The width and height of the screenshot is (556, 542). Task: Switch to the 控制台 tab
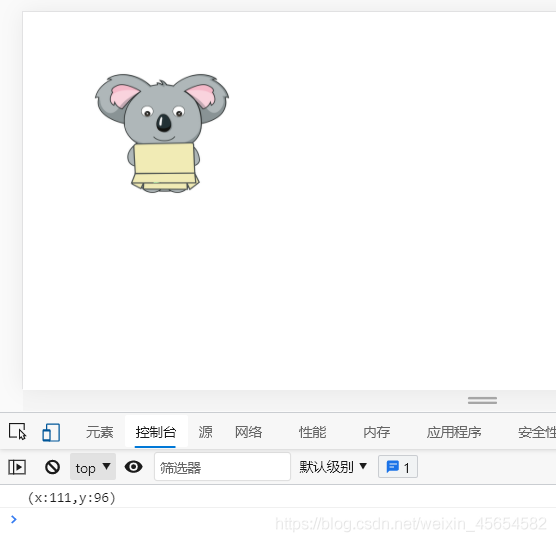tap(156, 432)
